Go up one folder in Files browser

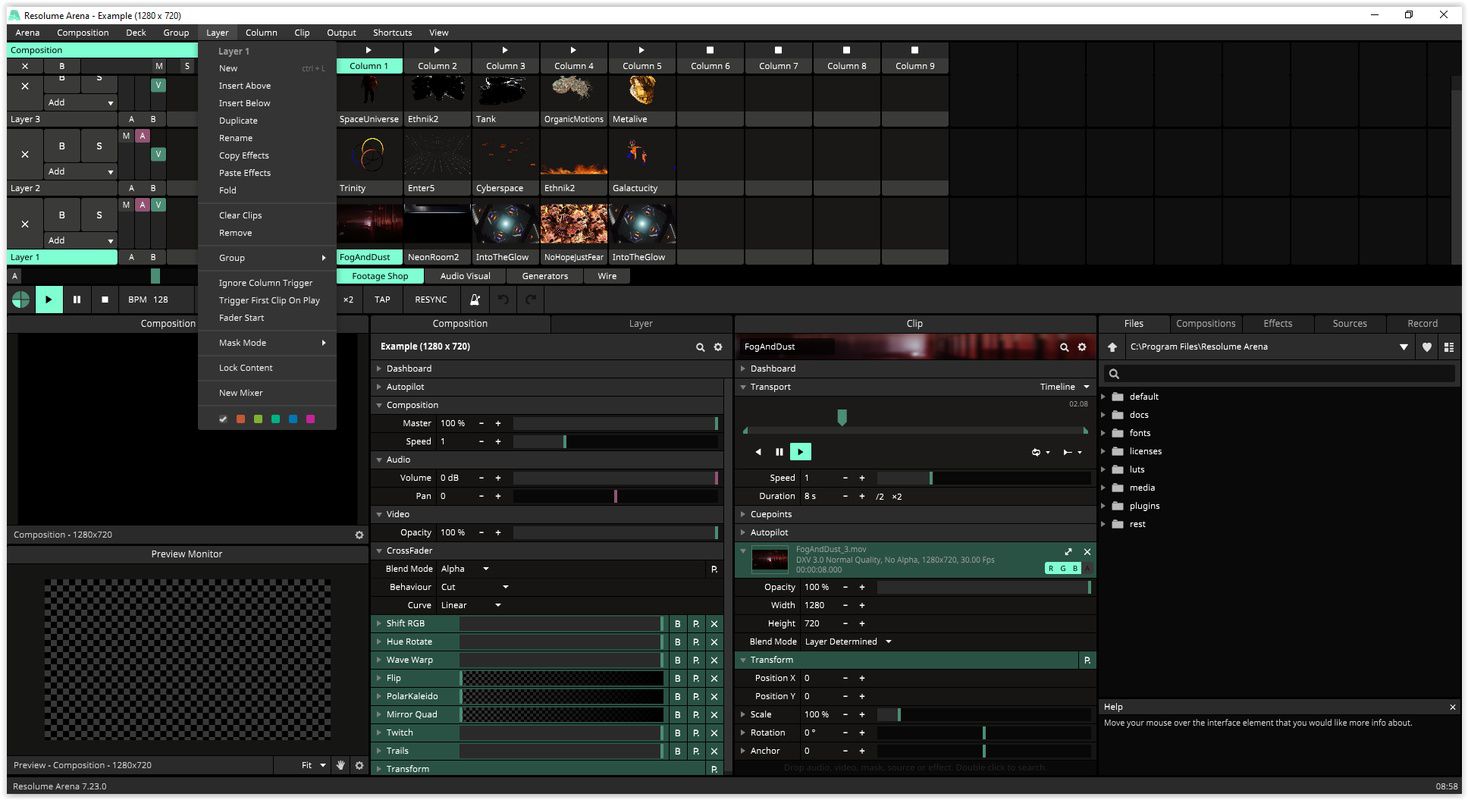(x=1112, y=347)
